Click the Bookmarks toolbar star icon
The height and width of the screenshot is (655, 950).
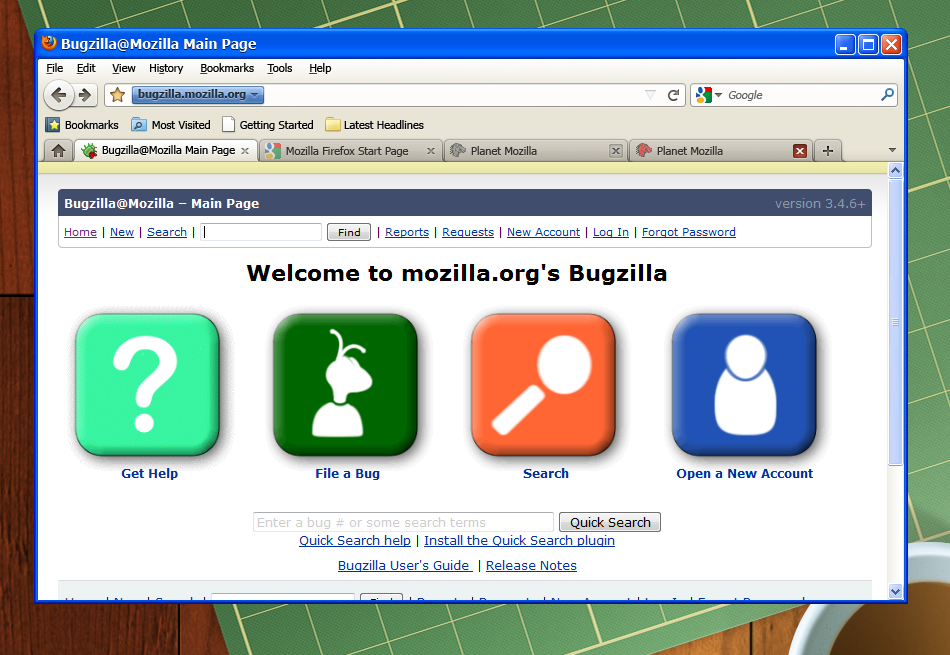pyautogui.click(x=53, y=125)
